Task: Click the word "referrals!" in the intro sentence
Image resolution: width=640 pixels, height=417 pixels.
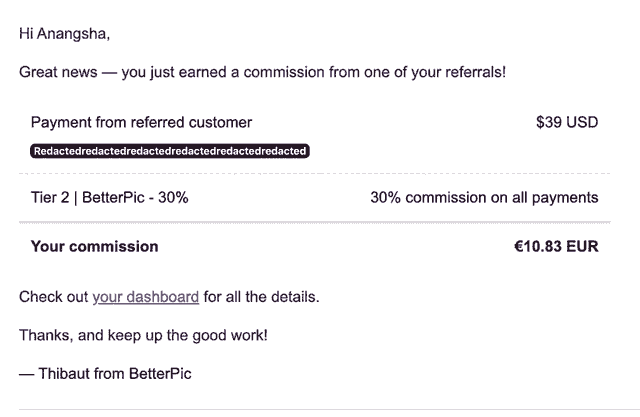Action: point(471,72)
